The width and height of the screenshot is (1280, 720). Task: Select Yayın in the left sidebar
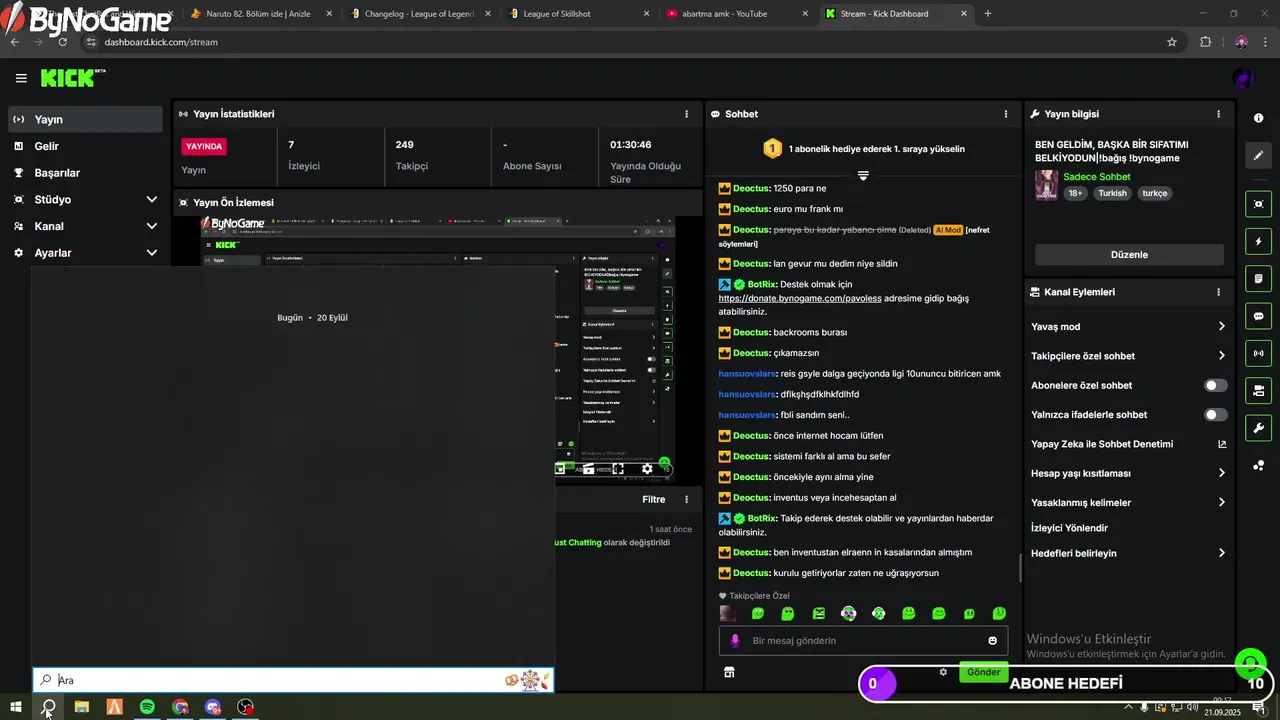coord(85,119)
